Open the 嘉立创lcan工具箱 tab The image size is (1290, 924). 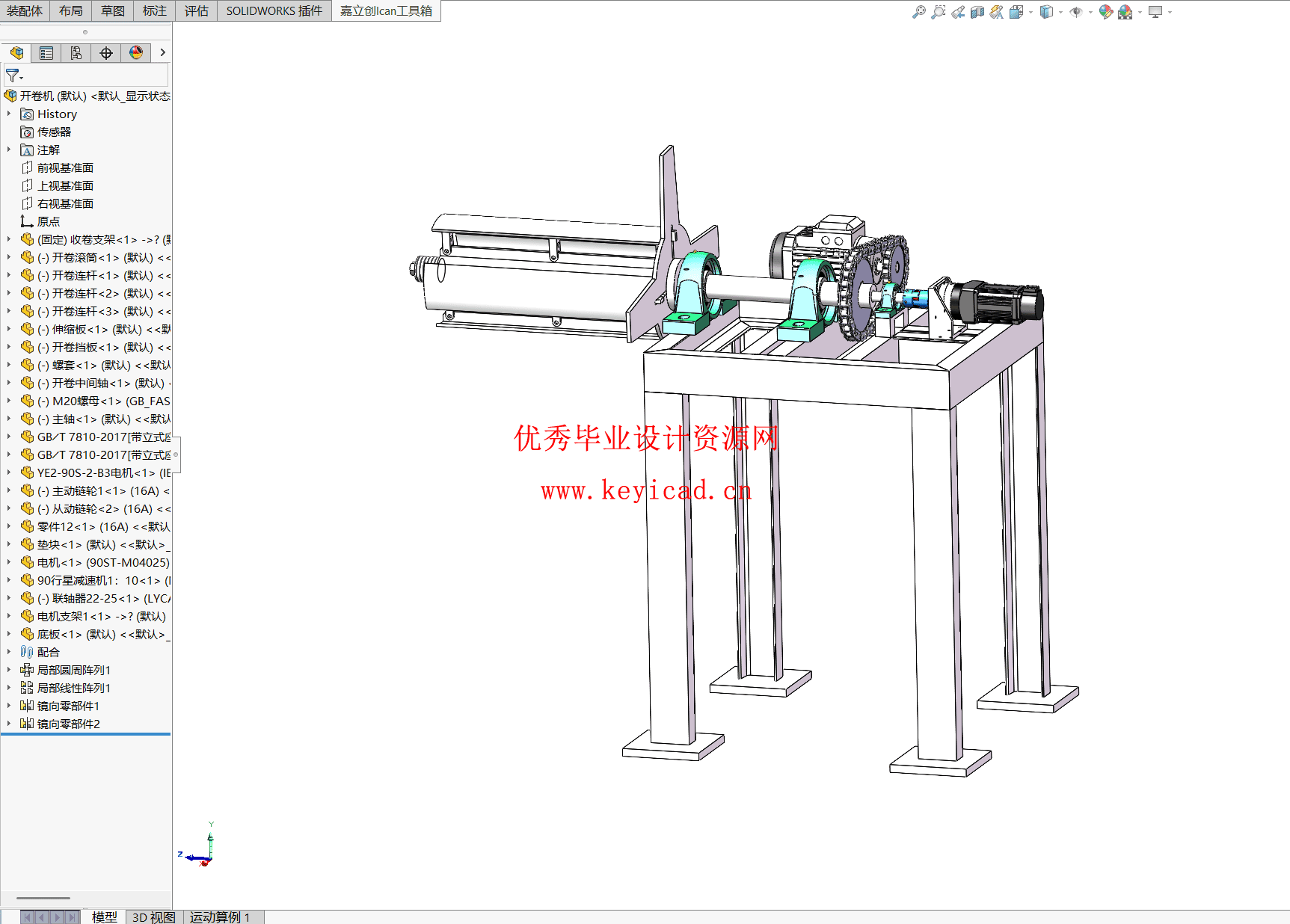coord(386,10)
